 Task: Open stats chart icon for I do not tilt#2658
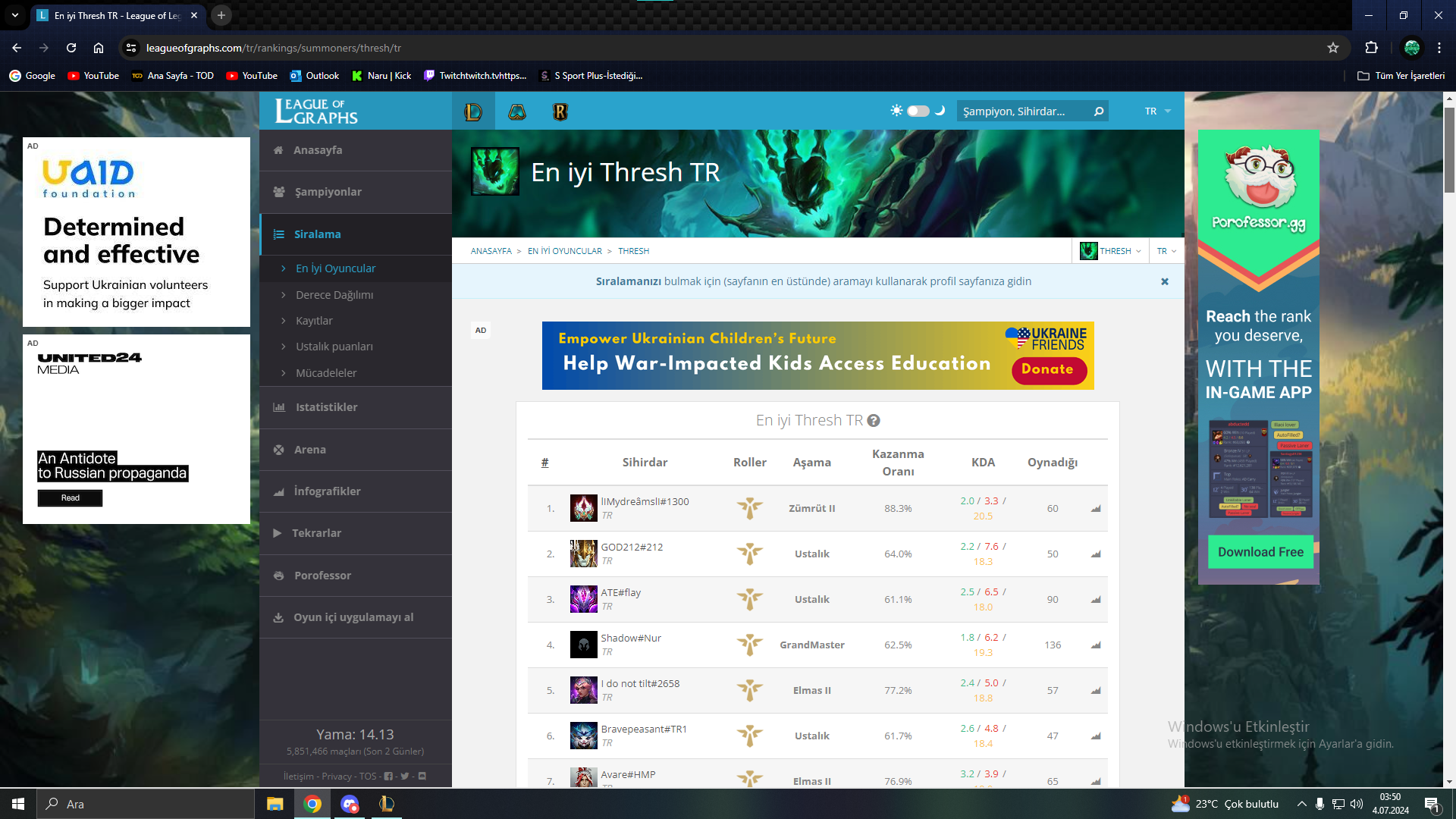(x=1096, y=691)
